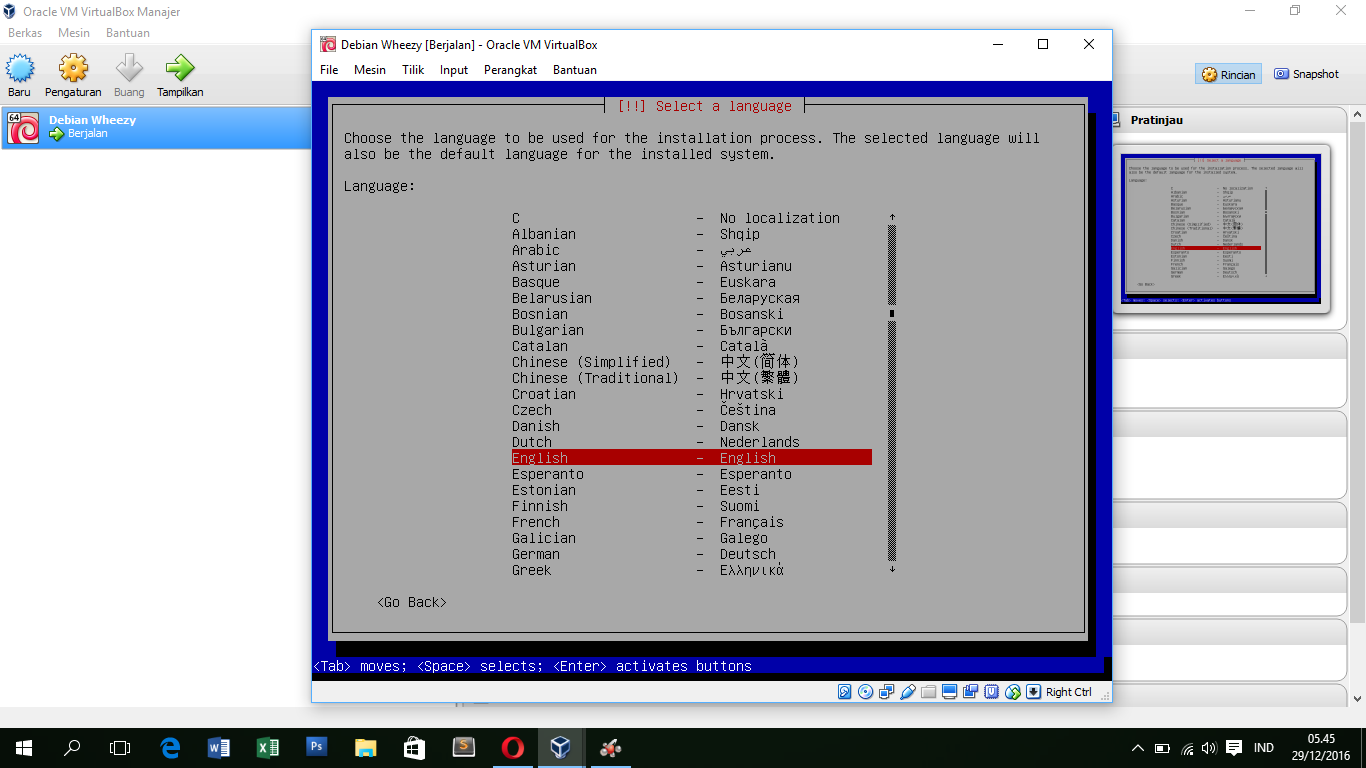Open the Mesin menu in VirtualBox Manager
This screenshot has height=768, width=1366.
(x=74, y=33)
